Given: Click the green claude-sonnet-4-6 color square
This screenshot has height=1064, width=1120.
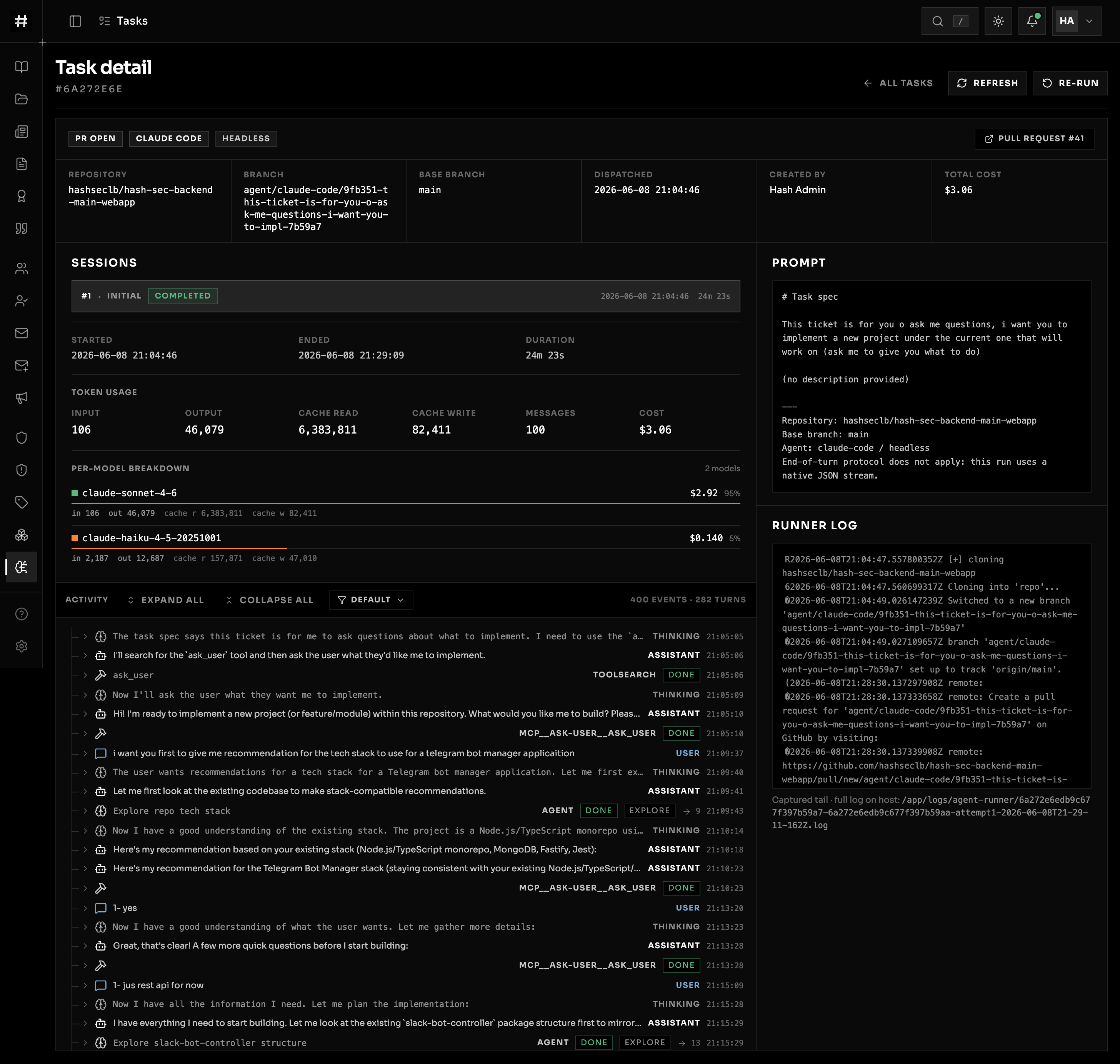Looking at the screenshot, I should point(74,493).
